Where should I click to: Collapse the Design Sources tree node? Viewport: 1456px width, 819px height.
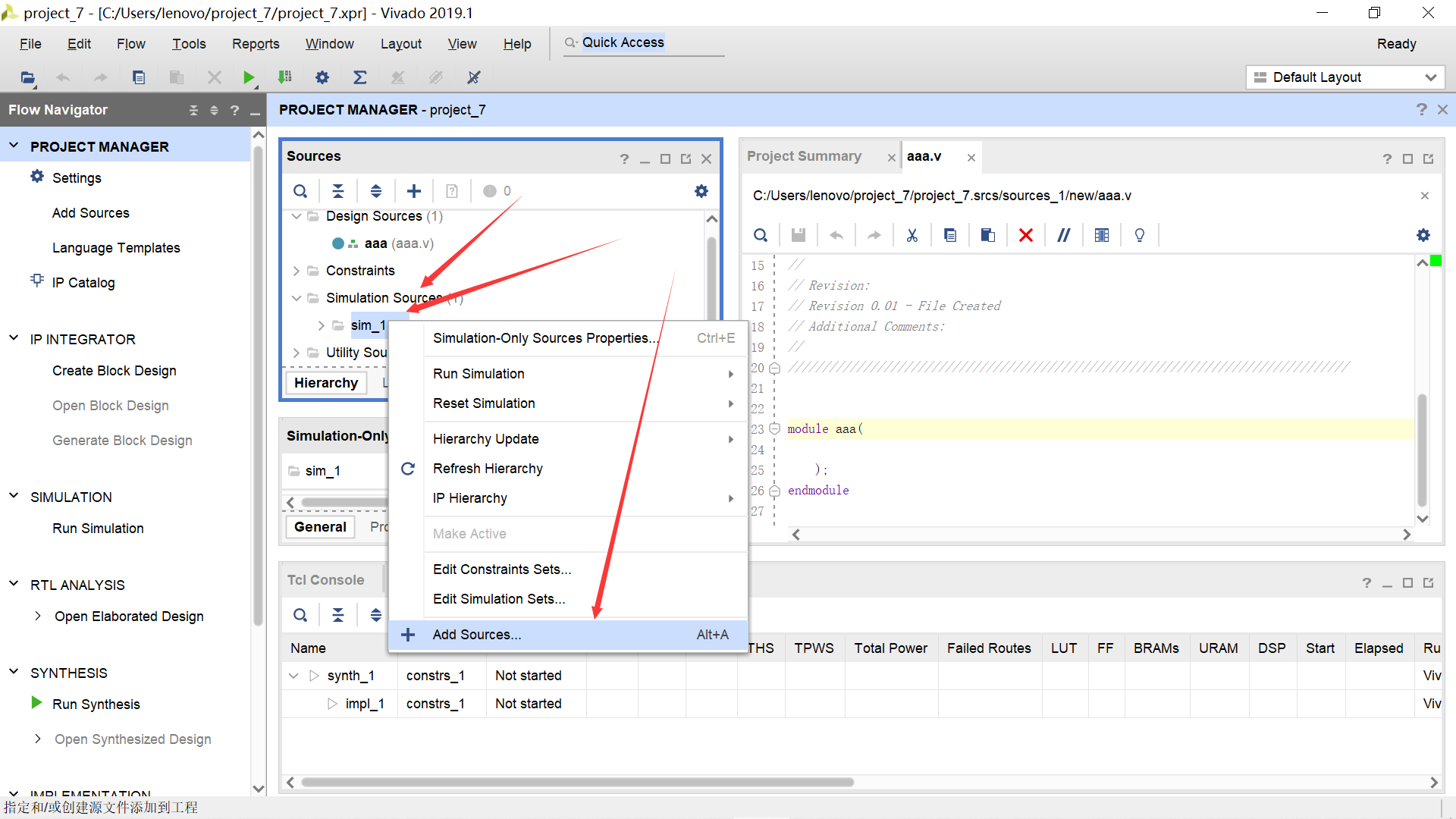tap(297, 216)
